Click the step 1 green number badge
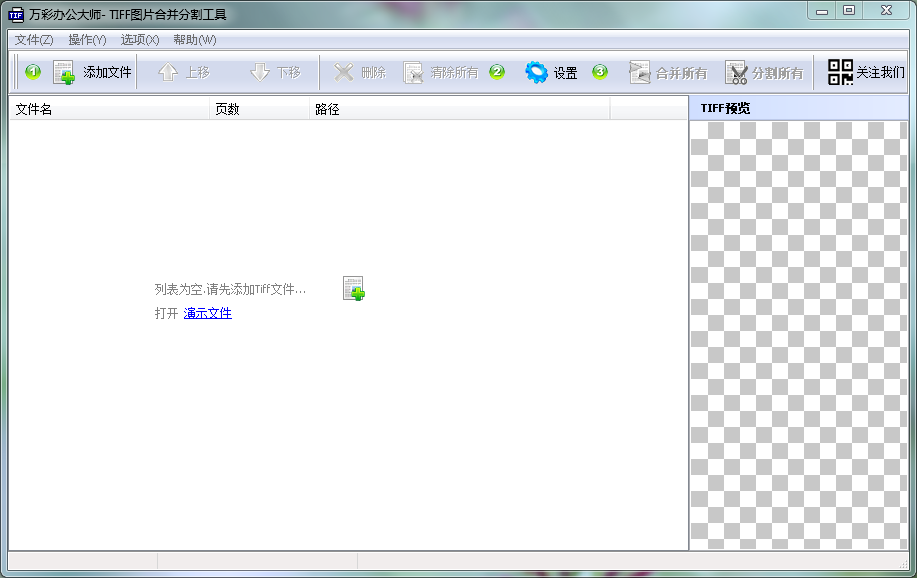This screenshot has height=578, width=917. pyautogui.click(x=33, y=72)
